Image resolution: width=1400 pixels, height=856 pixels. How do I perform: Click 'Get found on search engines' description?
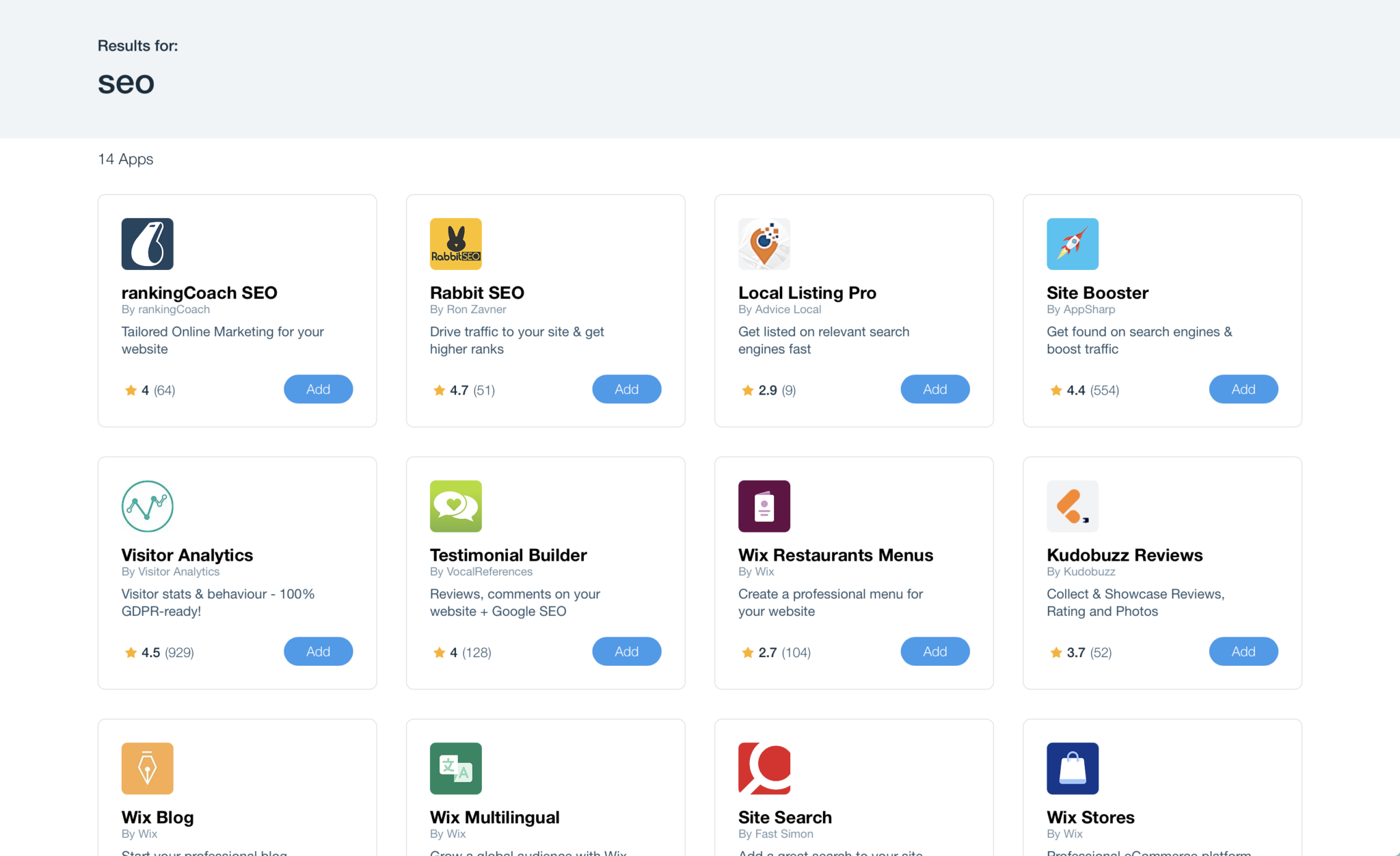coord(1139,340)
